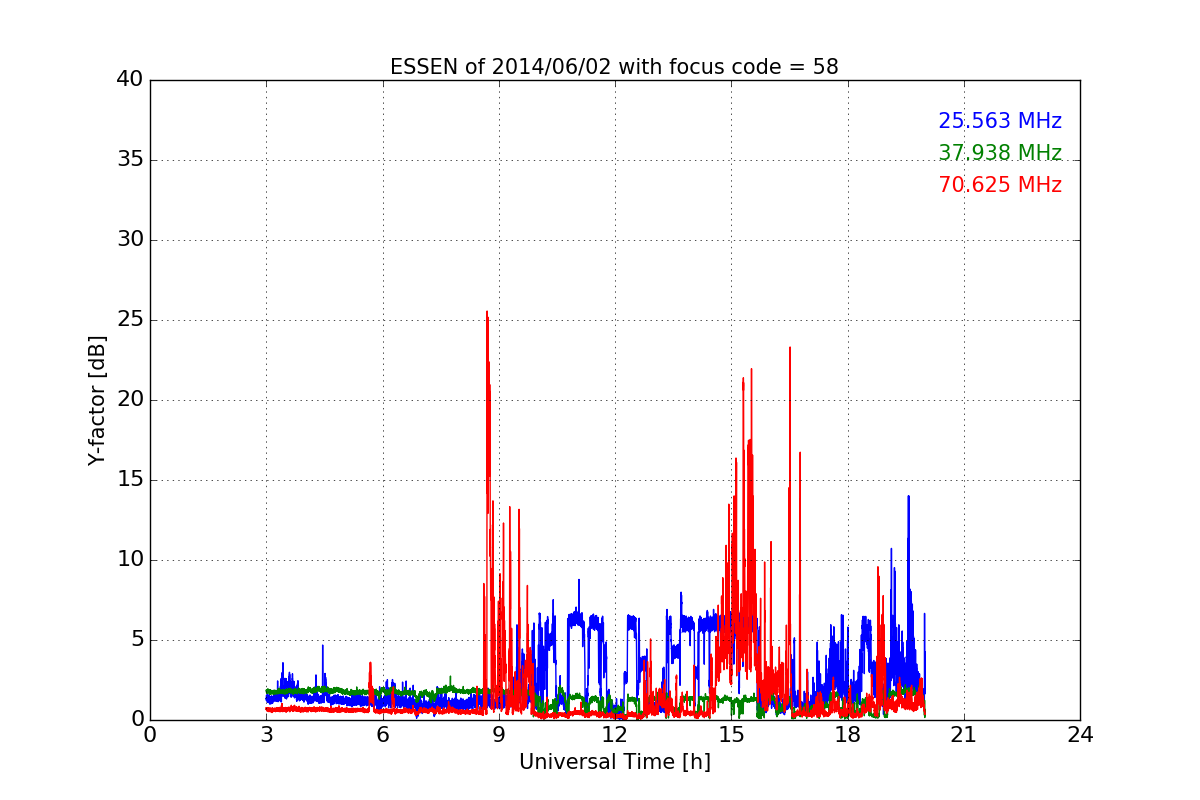
Task: Click x-axis tick label 24
Action: pyautogui.click(x=1080, y=735)
